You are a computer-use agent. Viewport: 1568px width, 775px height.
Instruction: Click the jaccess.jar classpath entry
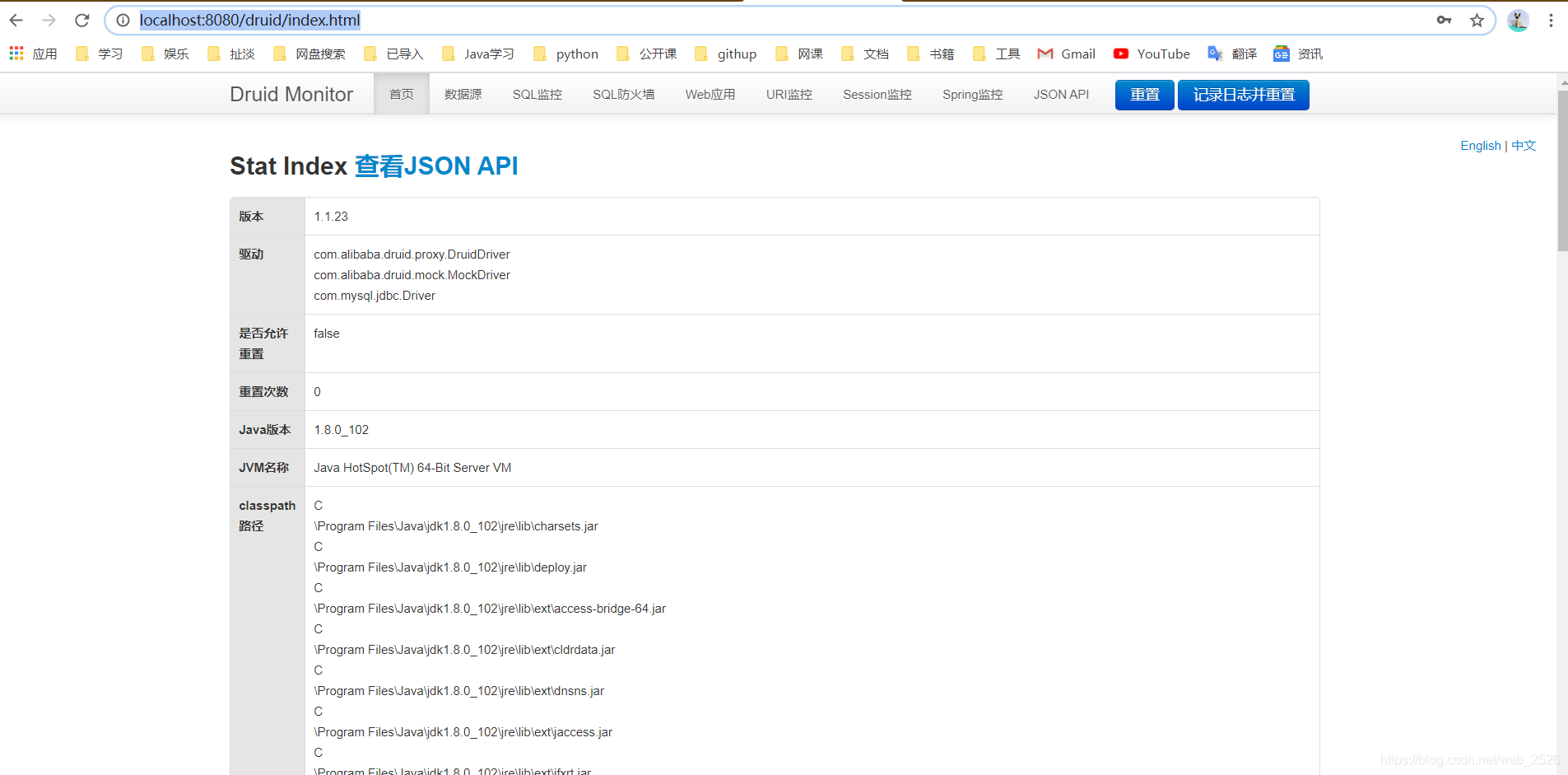coord(463,732)
